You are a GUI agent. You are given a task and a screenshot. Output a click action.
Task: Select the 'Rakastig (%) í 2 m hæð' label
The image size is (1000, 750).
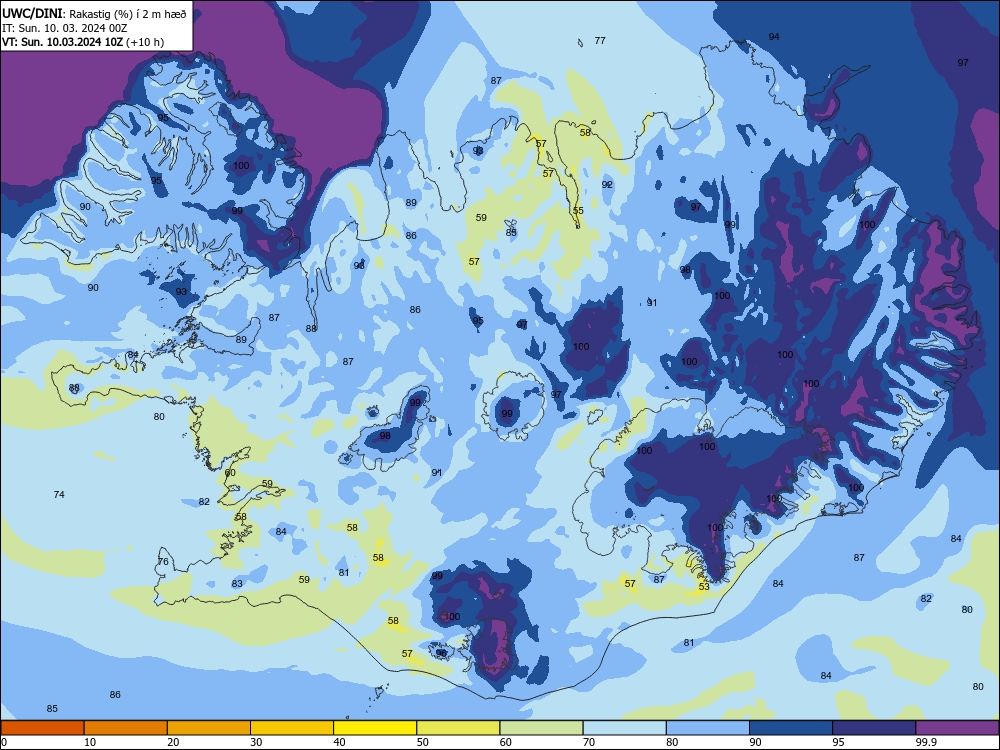128,14
